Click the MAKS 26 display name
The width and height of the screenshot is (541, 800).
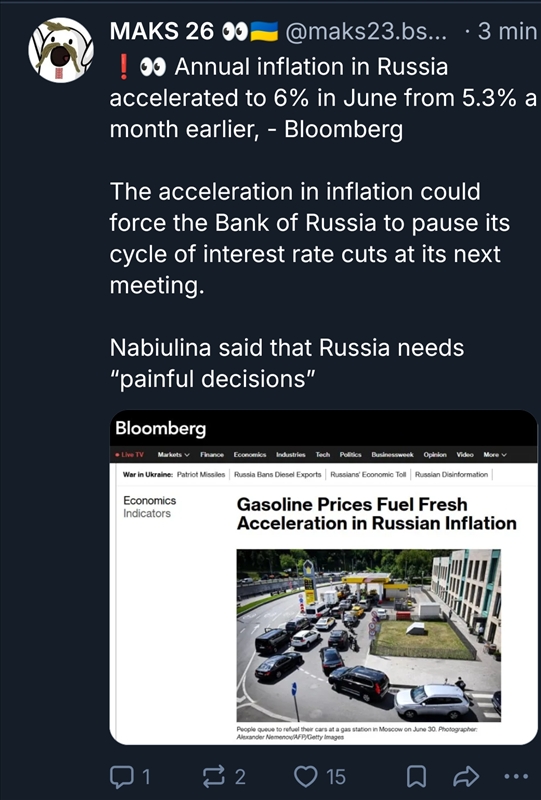click(x=162, y=32)
